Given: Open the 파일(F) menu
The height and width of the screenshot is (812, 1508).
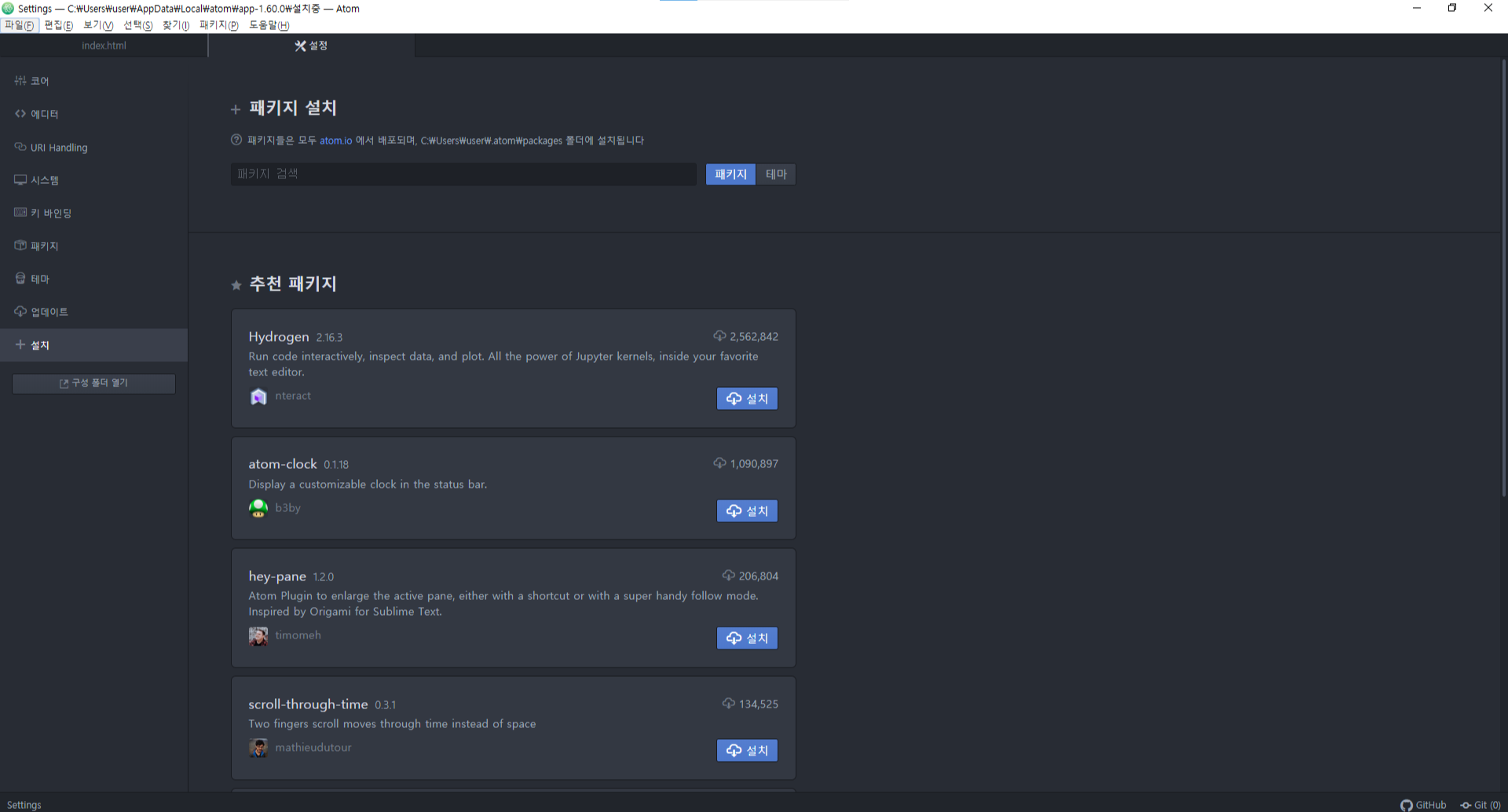Looking at the screenshot, I should tap(20, 25).
